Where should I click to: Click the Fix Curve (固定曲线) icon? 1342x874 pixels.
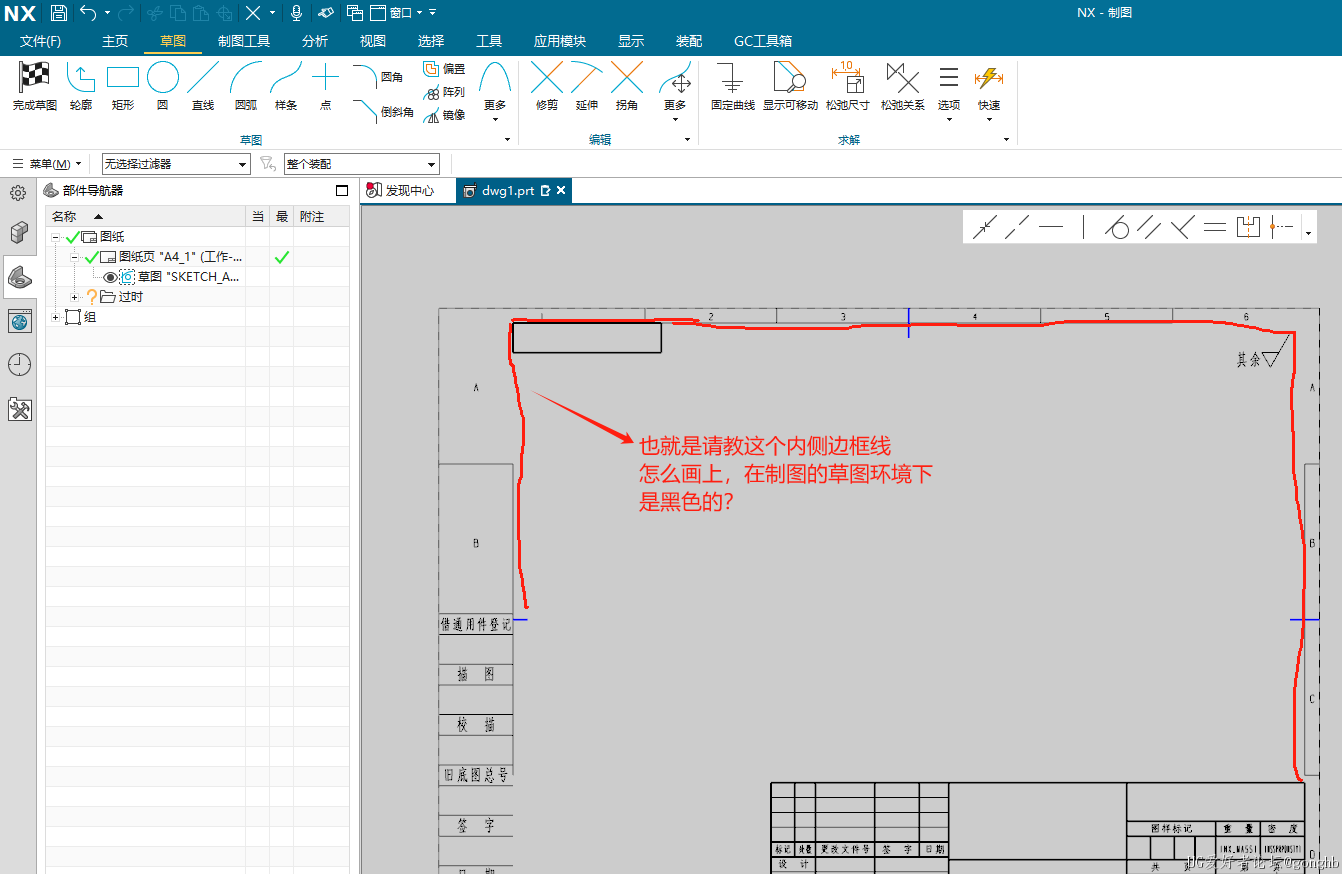point(733,77)
